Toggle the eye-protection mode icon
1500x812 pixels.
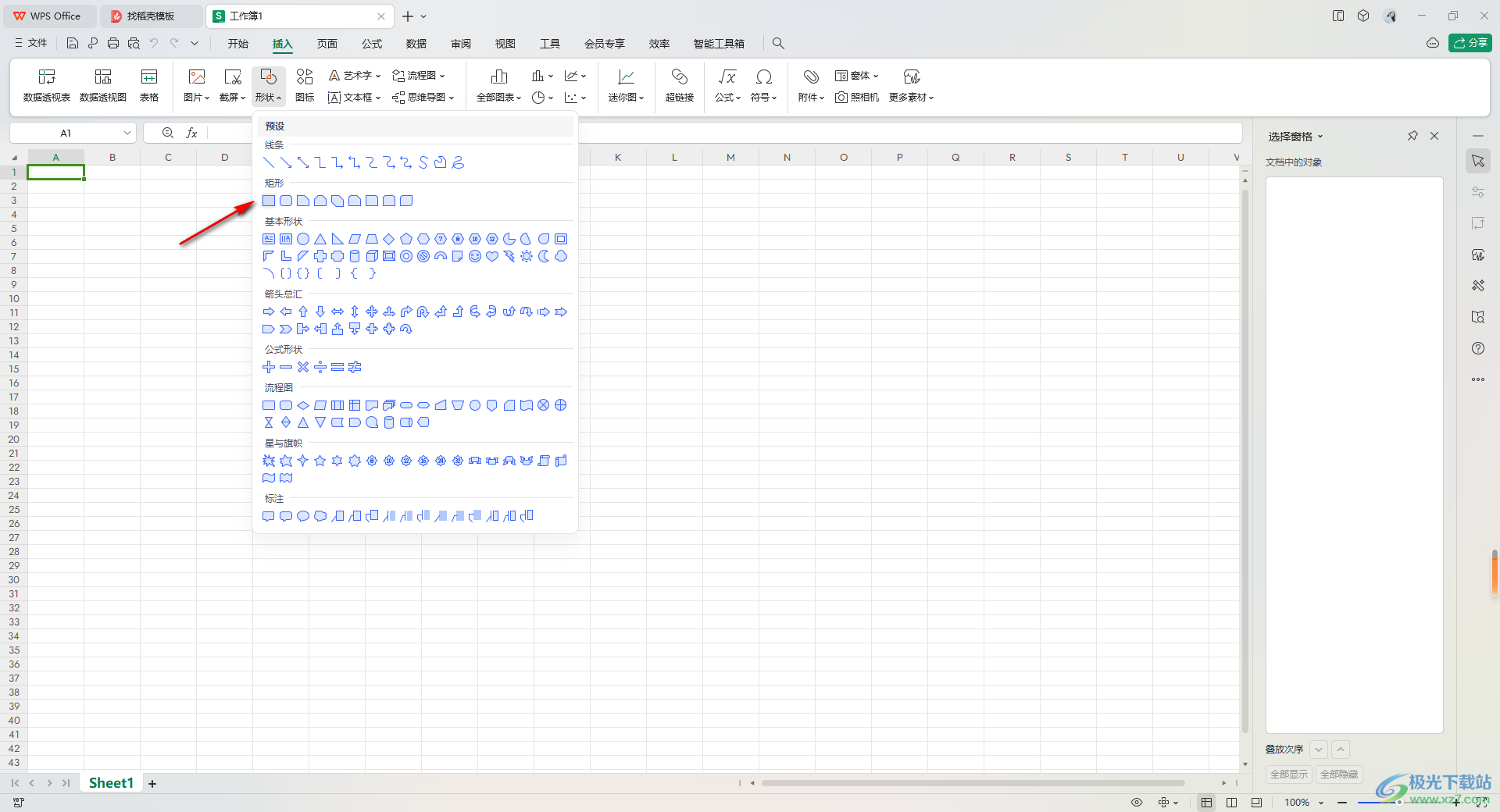(x=1137, y=803)
